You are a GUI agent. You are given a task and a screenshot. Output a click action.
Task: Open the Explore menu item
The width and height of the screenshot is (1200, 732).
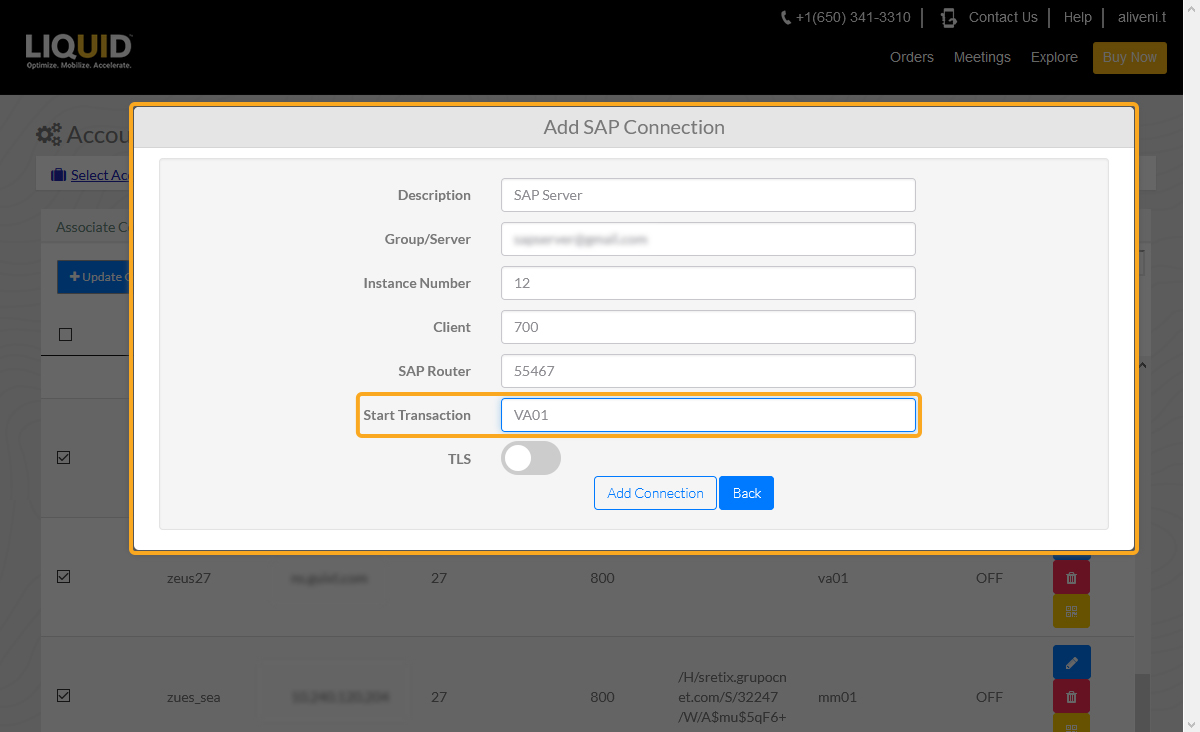[1054, 57]
